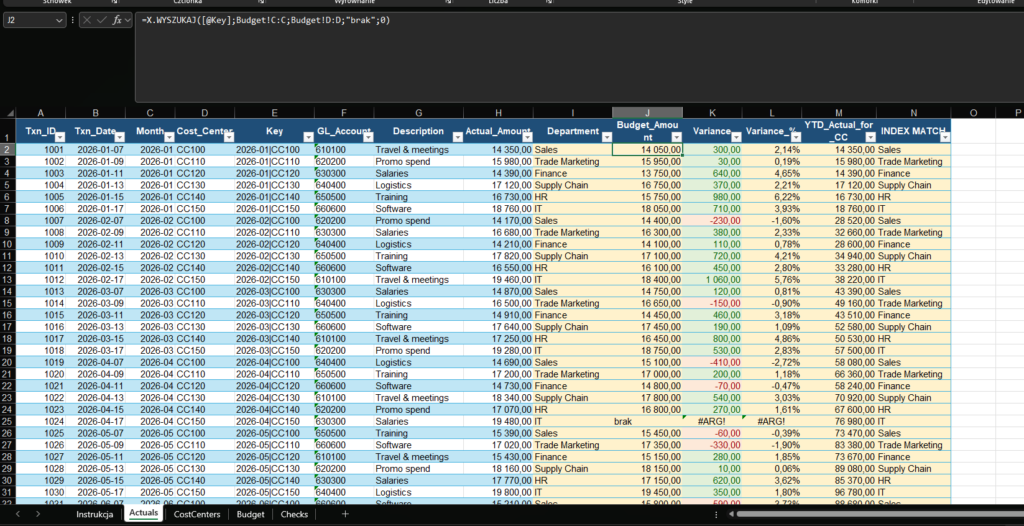Open the Instrukcja sheet tab
The height and width of the screenshot is (526, 1024).
pyautogui.click(x=95, y=514)
